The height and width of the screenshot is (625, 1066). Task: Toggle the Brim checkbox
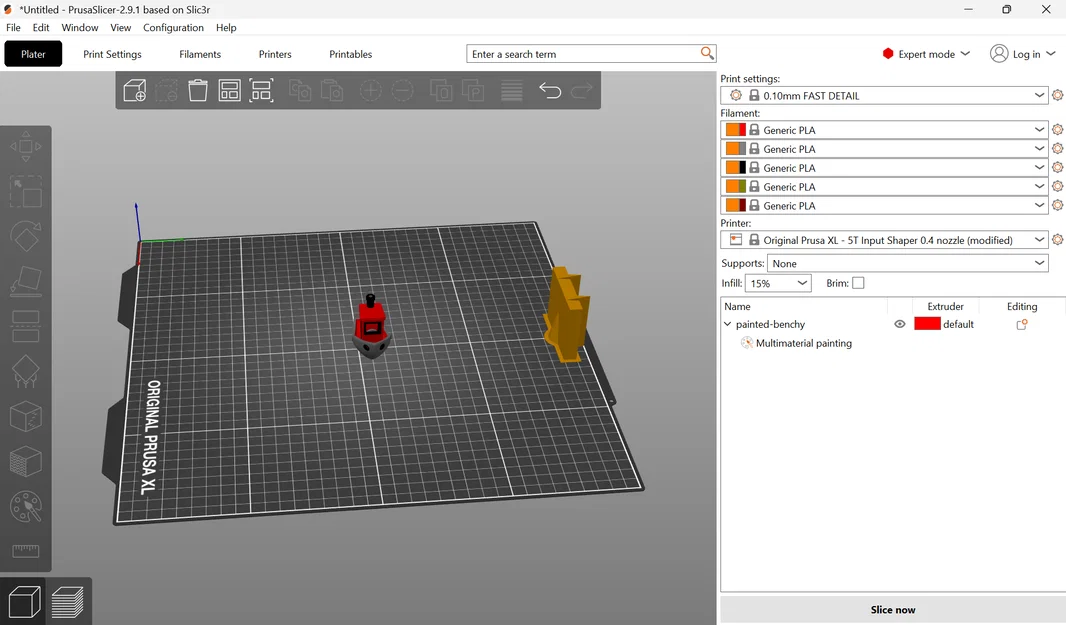pyautogui.click(x=858, y=283)
